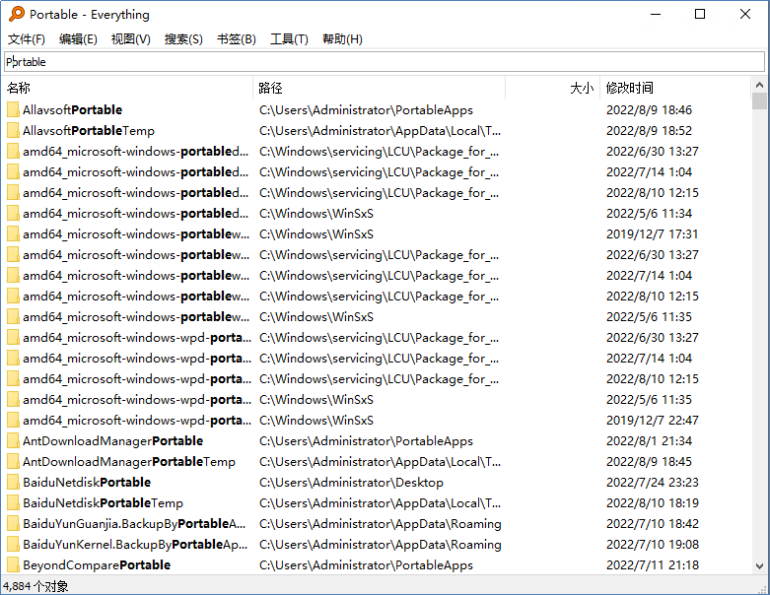770x595 pixels.
Task: Select the AntDownloadManagerPortableTemp result name
Action: click(129, 461)
